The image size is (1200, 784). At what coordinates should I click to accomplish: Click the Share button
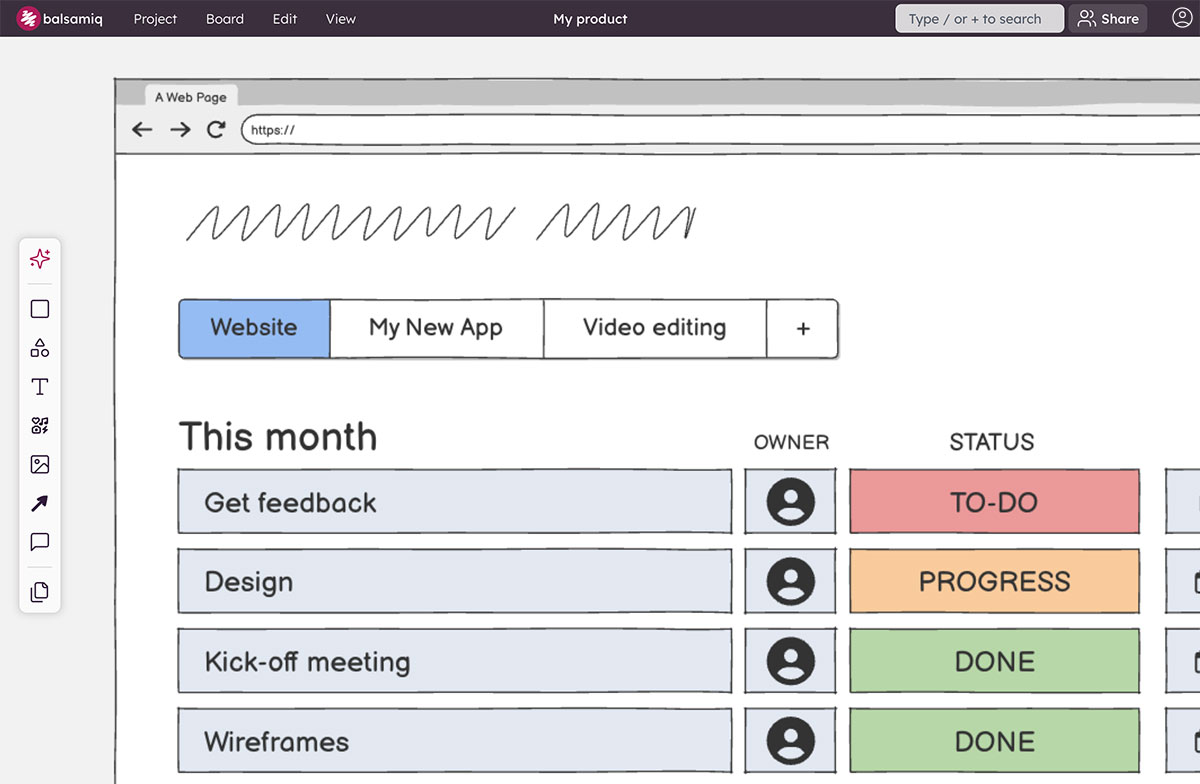pyautogui.click(x=1108, y=18)
